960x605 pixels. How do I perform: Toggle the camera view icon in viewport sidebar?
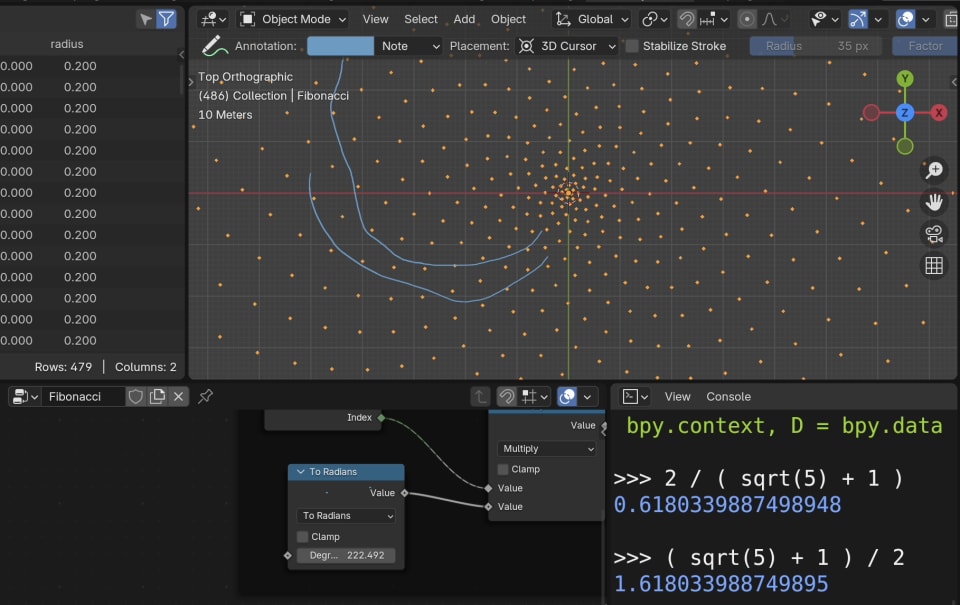pos(933,233)
